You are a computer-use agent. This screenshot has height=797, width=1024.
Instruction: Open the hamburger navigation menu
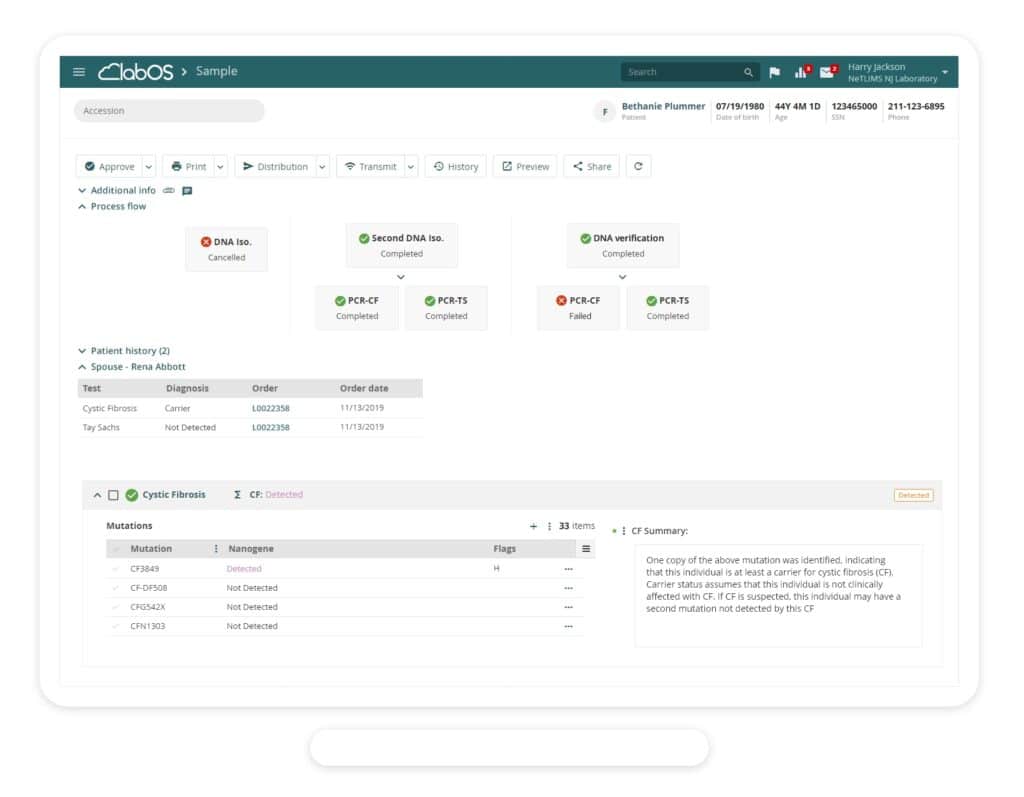click(80, 72)
